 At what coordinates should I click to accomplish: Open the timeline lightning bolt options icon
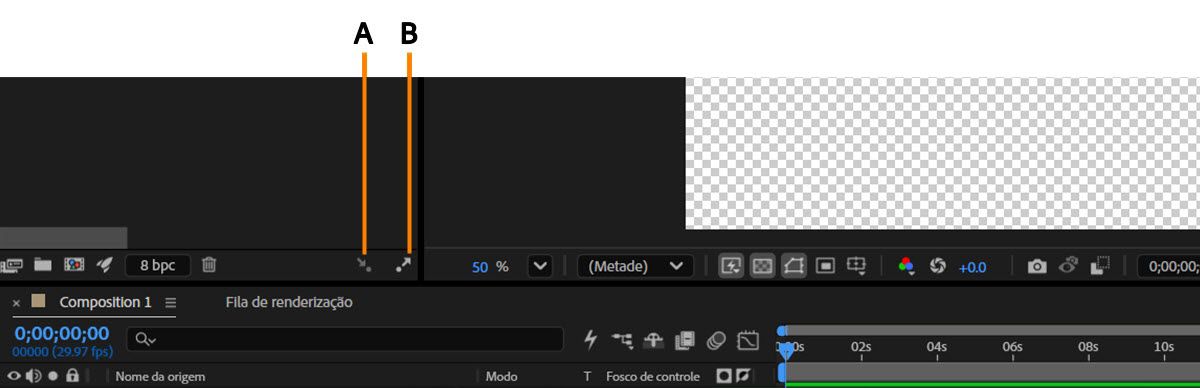pos(590,341)
